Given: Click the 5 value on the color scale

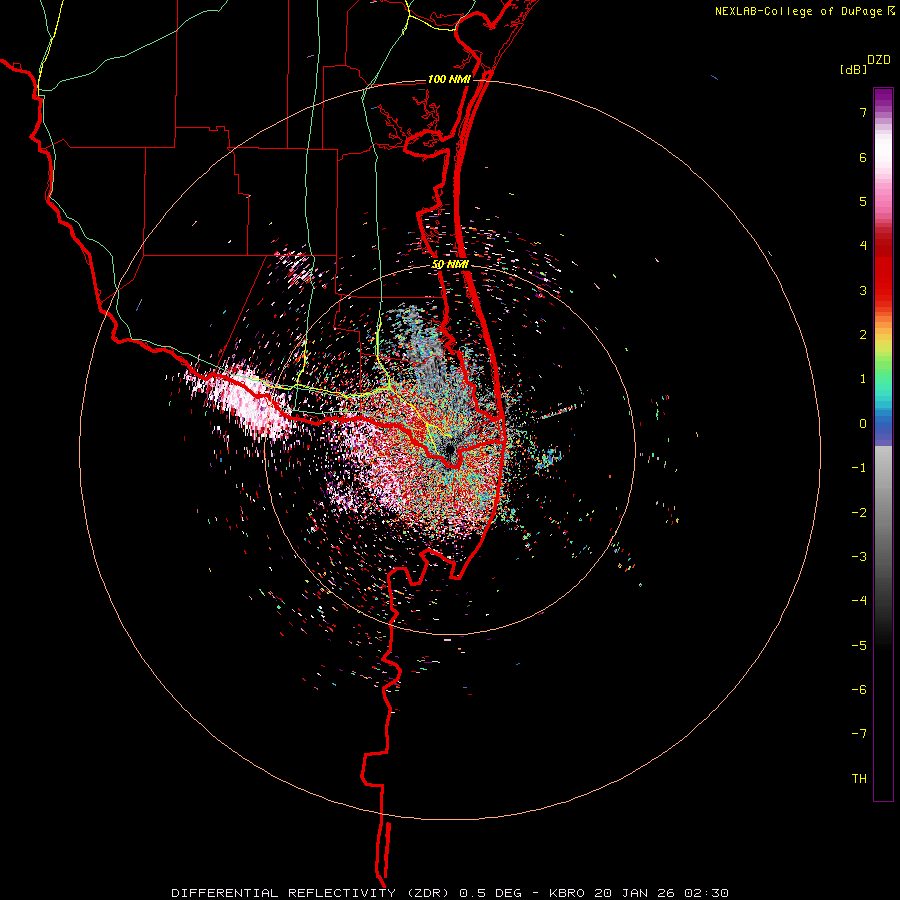Looking at the screenshot, I should coord(863,201).
